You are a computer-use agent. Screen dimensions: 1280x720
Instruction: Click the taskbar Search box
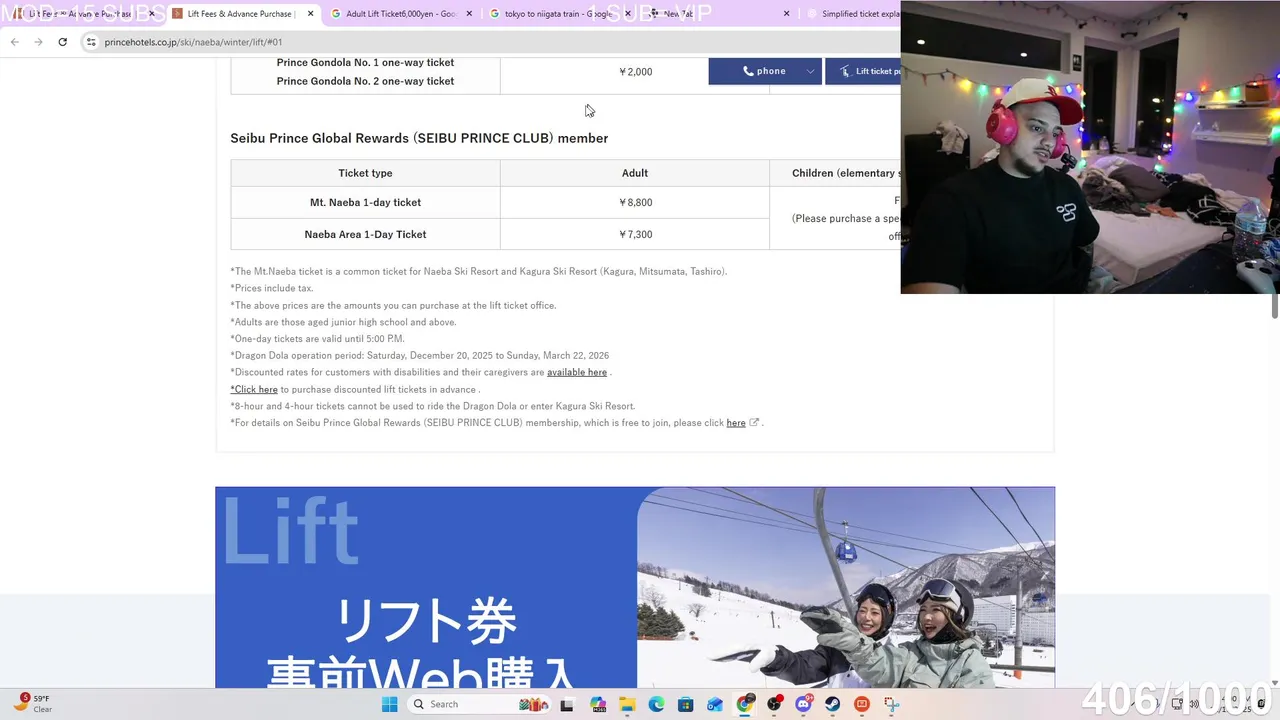480,704
